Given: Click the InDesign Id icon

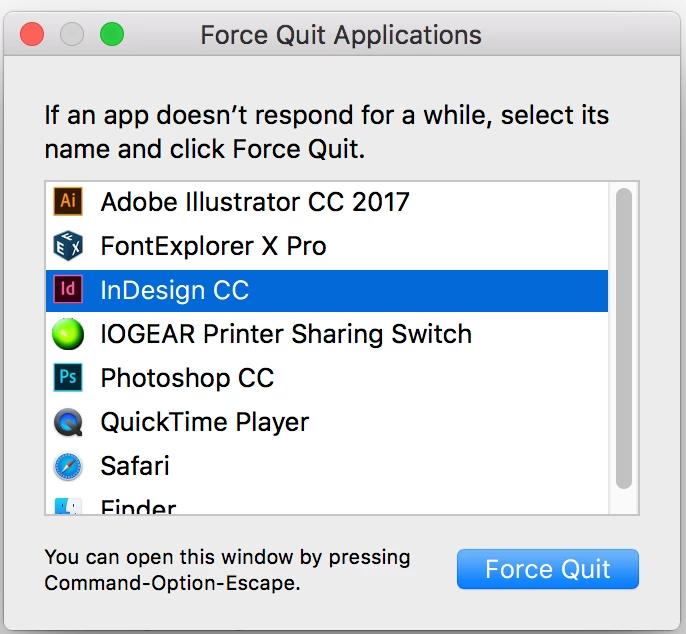Looking at the screenshot, I should point(68,289).
